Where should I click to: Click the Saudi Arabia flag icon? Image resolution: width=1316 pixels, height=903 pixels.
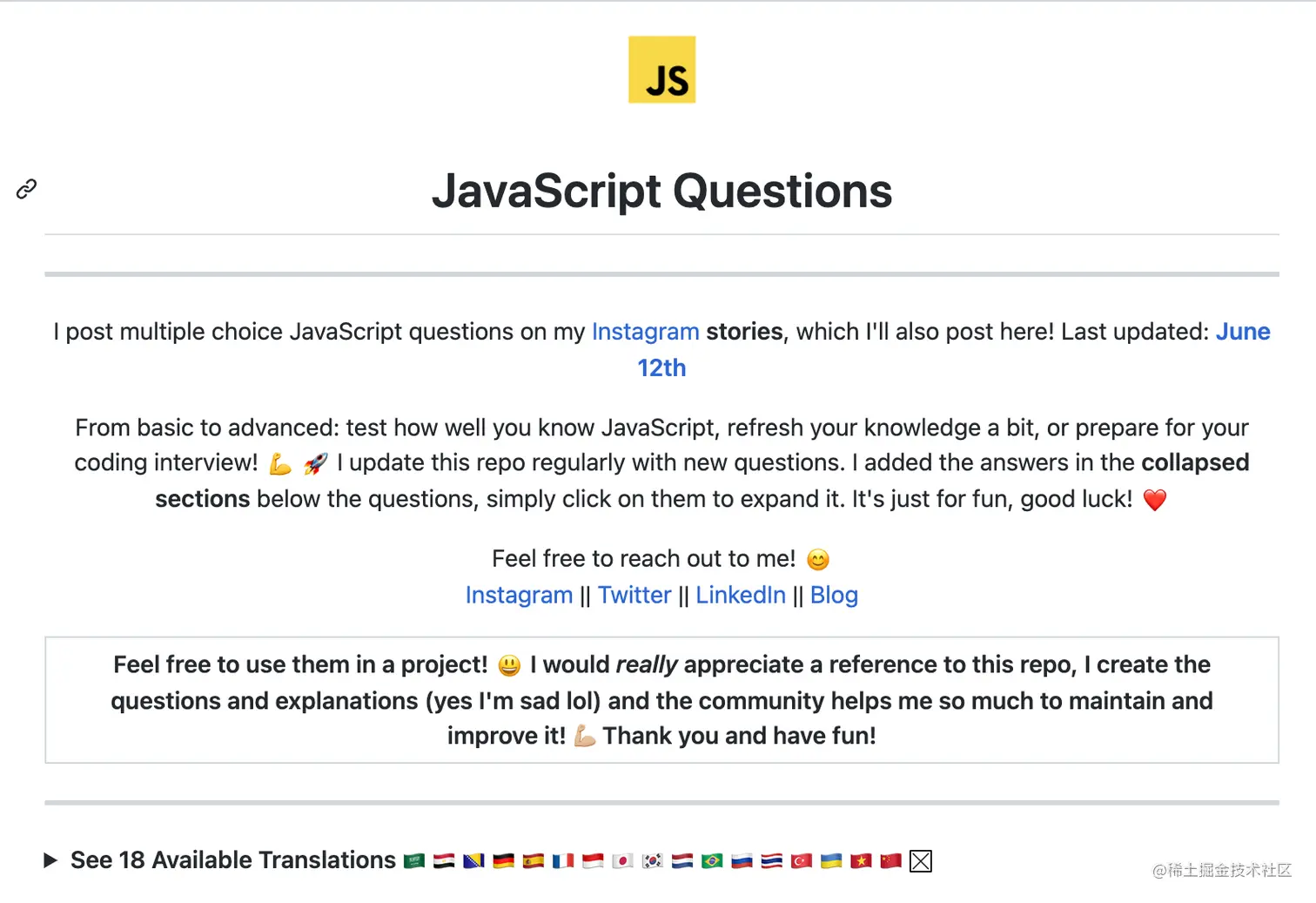tap(414, 861)
